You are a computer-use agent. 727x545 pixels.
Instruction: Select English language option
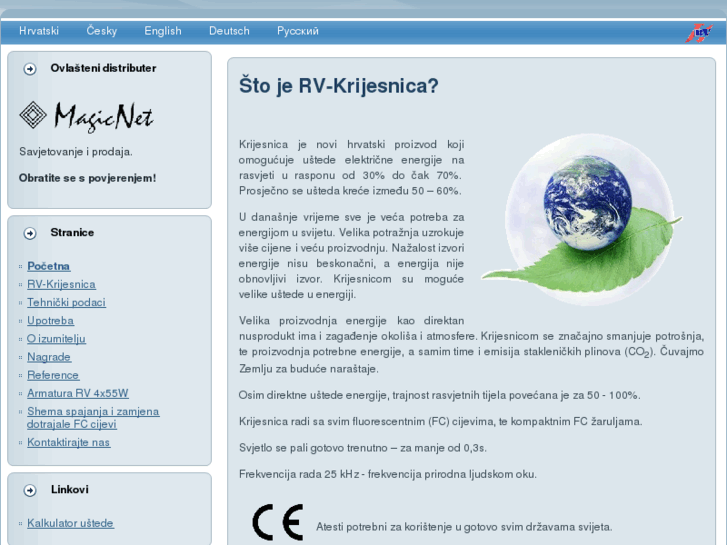[x=163, y=31]
